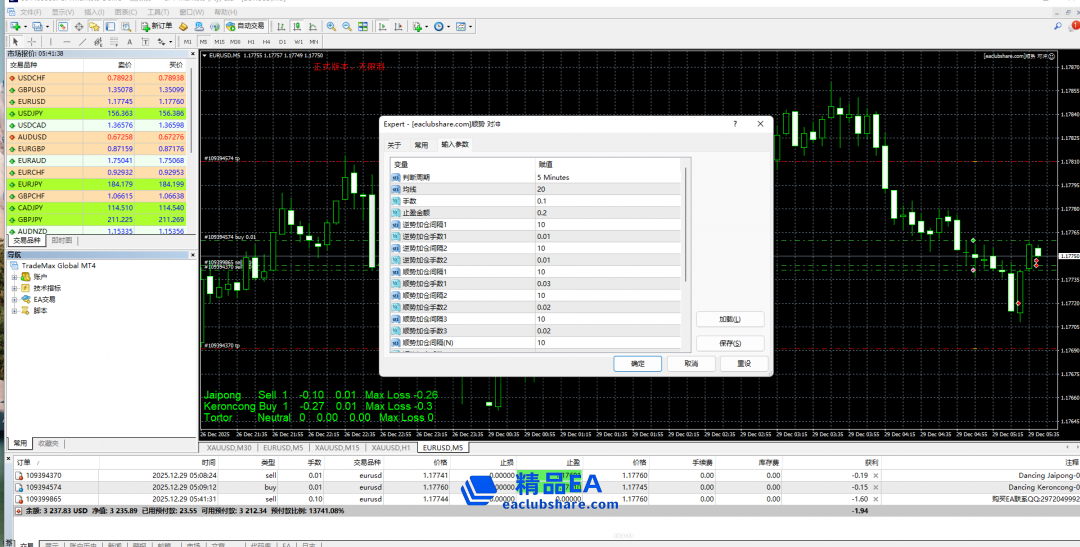Expand the 技术指标 tree node
The width and height of the screenshot is (1080, 547).
(14, 288)
